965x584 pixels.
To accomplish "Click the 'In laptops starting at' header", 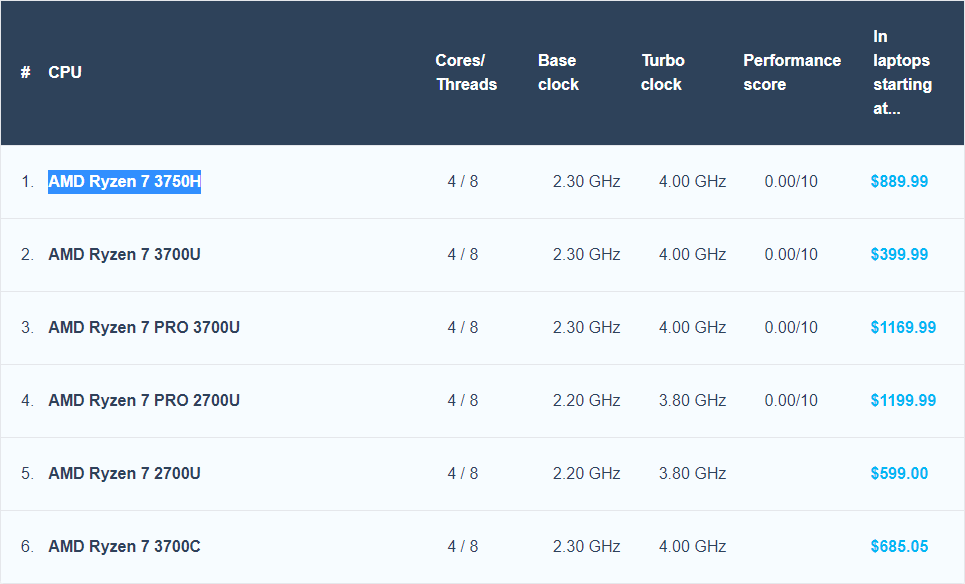I will (x=902, y=72).
